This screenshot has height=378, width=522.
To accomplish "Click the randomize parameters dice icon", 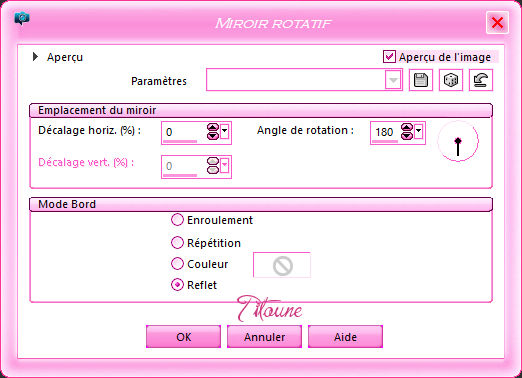I will point(451,80).
